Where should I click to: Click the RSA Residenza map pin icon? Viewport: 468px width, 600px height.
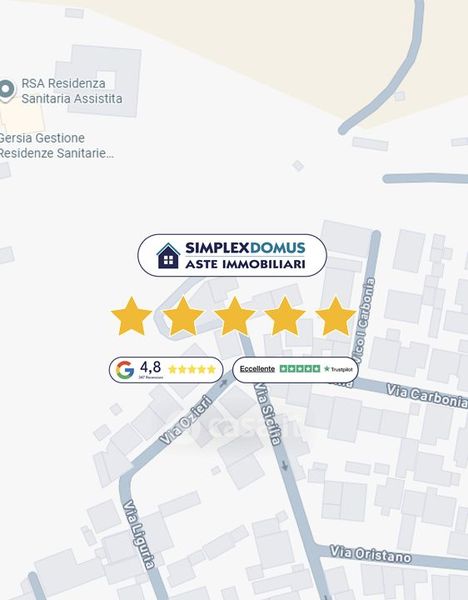pyautogui.click(x=7, y=91)
